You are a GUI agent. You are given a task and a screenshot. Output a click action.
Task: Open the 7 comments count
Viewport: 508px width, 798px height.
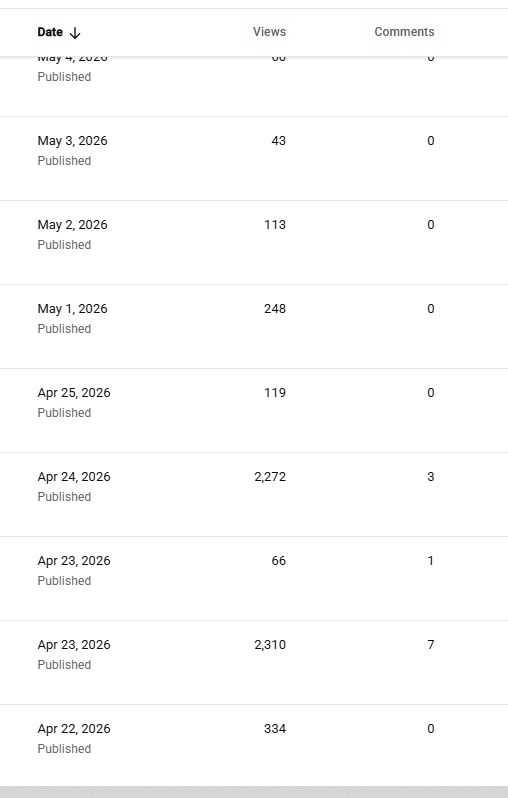(431, 645)
